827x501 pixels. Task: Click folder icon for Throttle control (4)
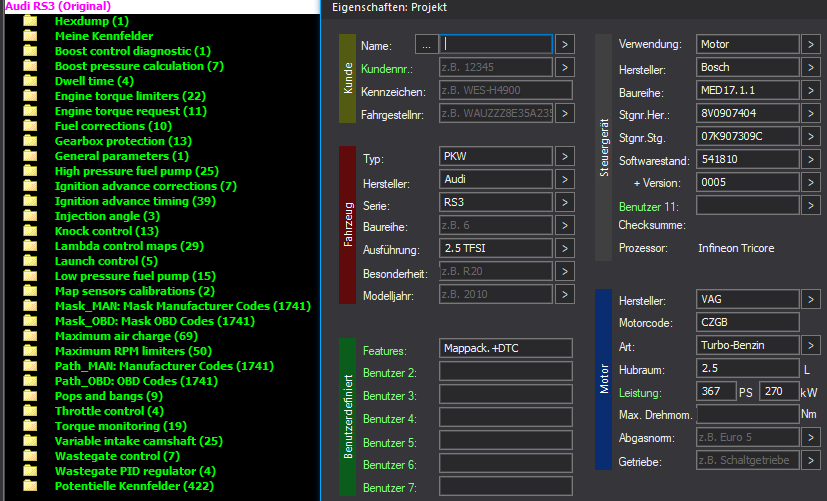point(31,411)
